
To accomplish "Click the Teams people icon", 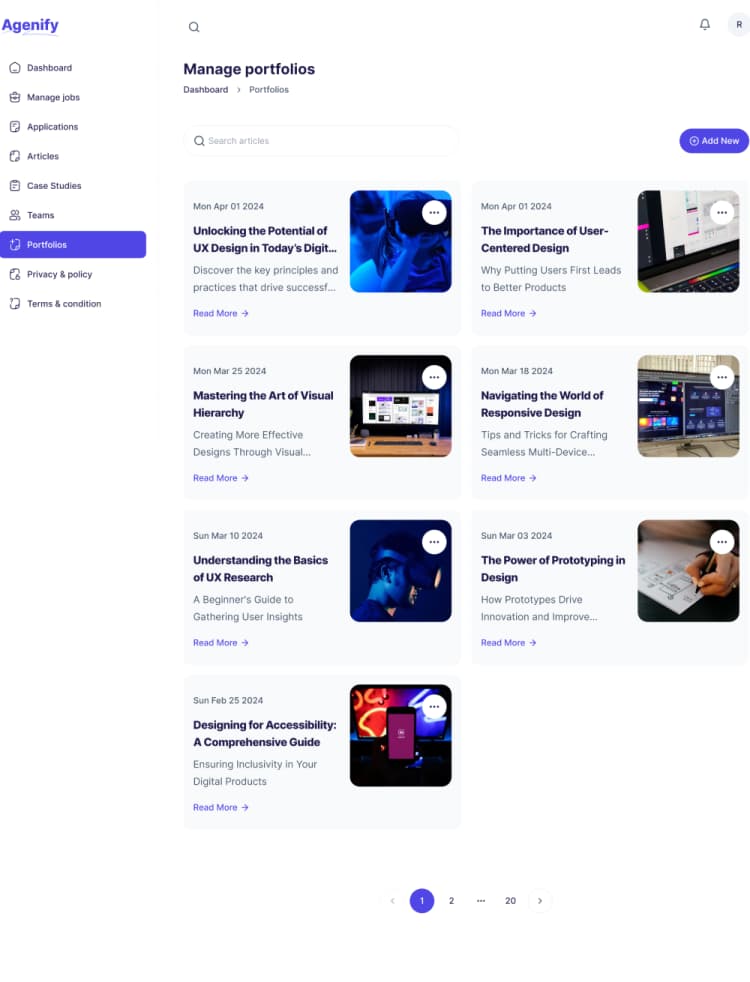I will [x=15, y=215].
